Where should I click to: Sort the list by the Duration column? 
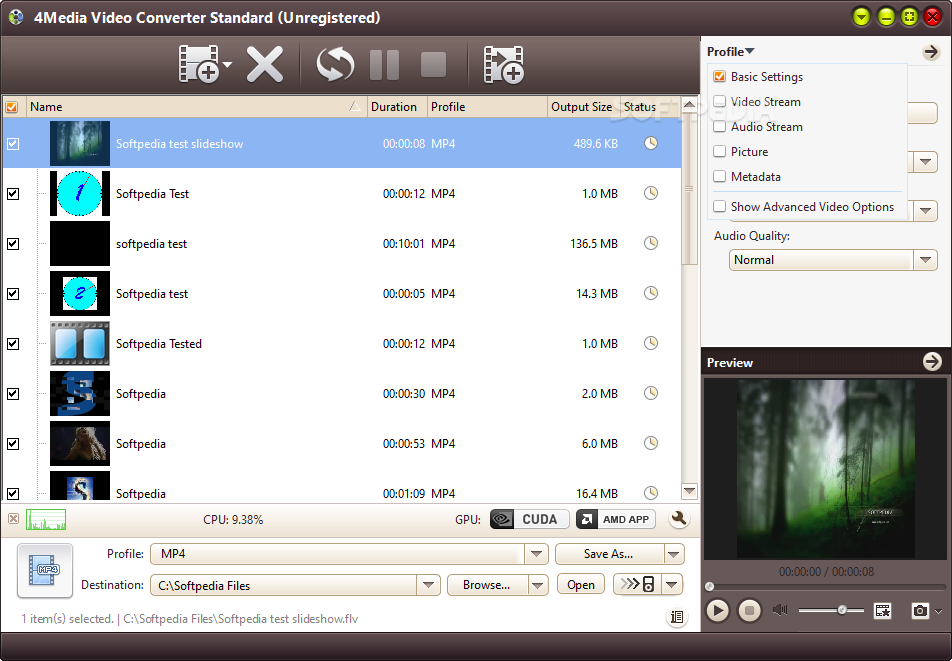click(397, 107)
